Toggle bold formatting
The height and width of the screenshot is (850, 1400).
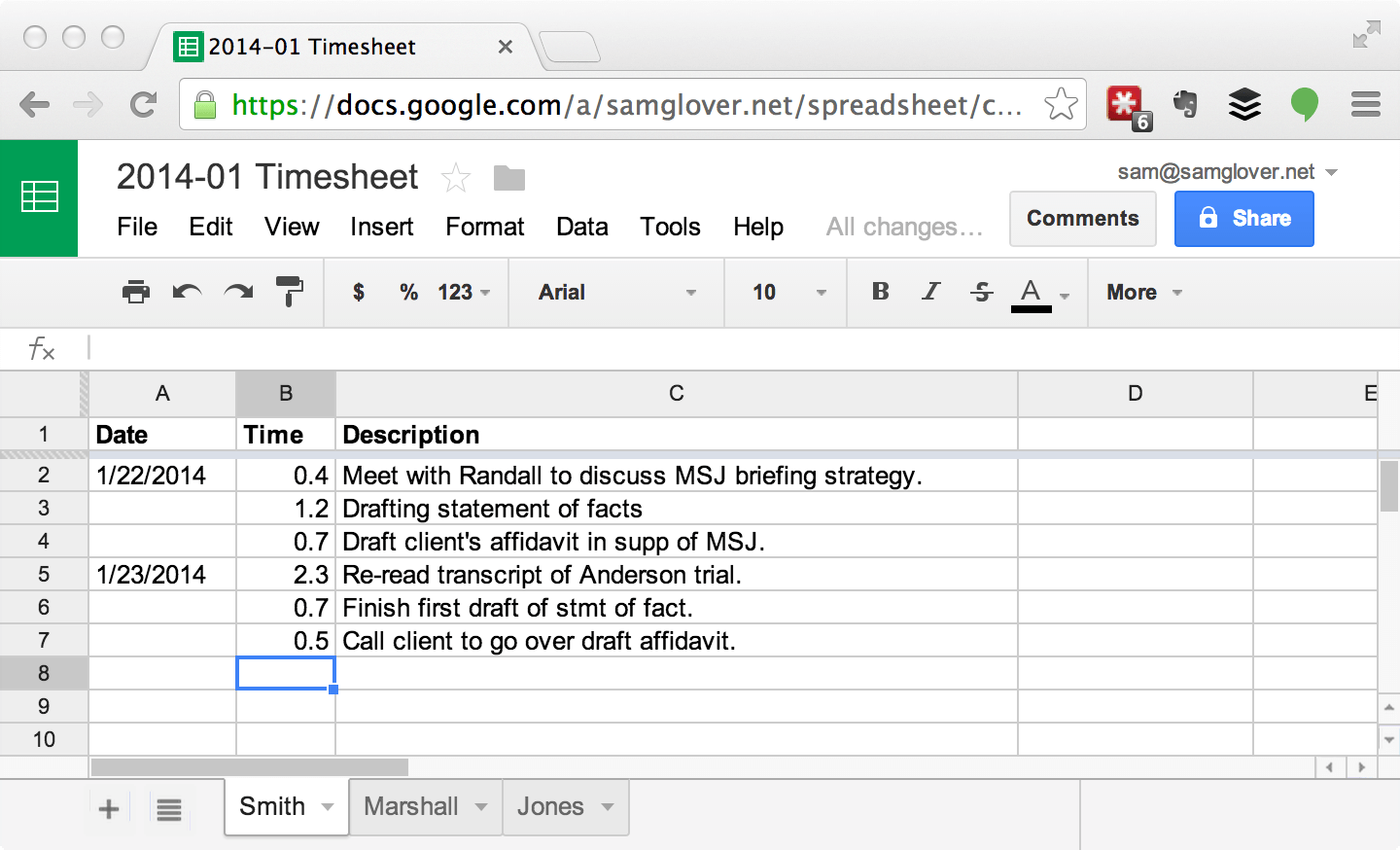[x=881, y=292]
